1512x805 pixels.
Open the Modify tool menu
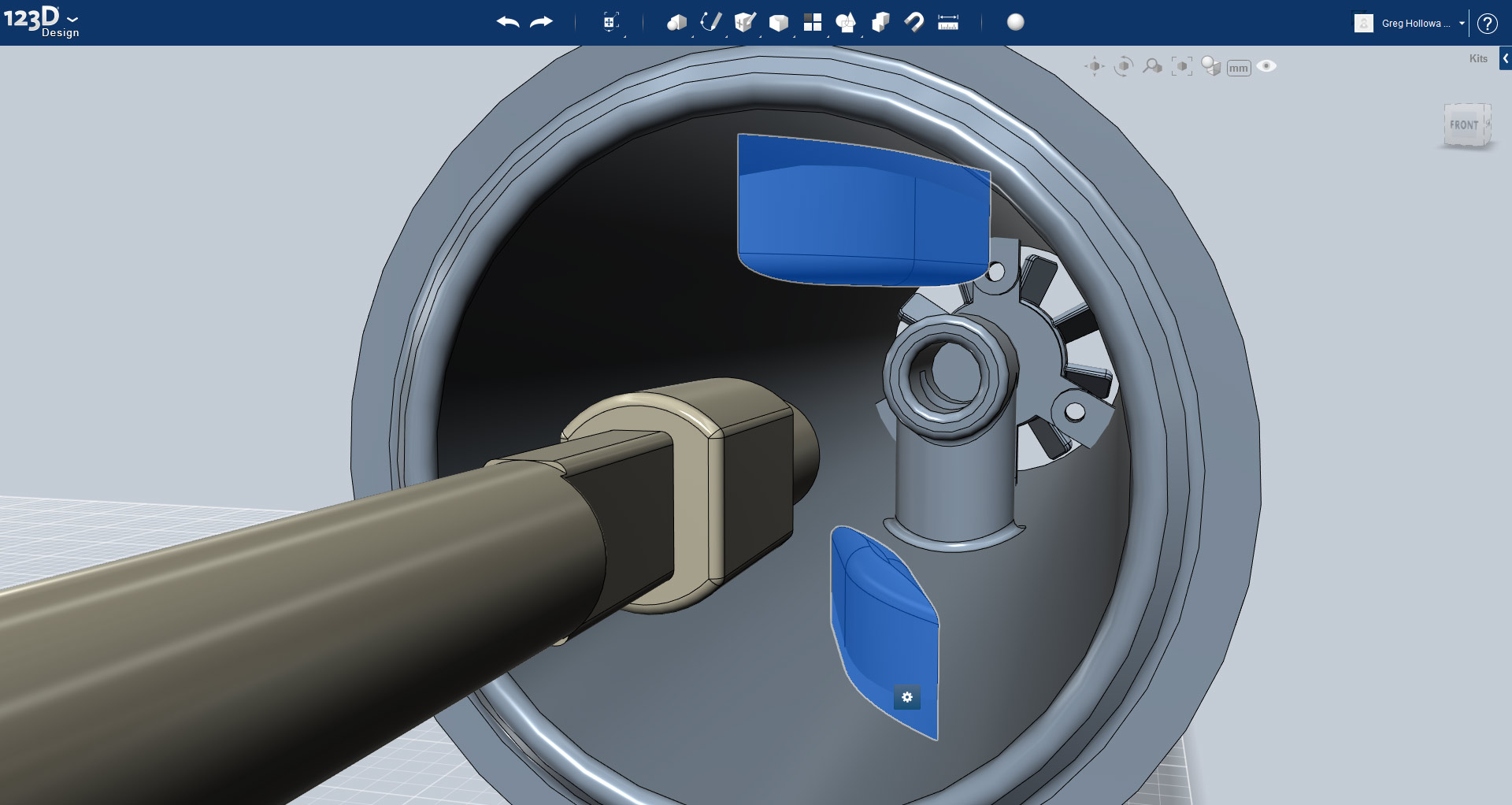(x=779, y=22)
